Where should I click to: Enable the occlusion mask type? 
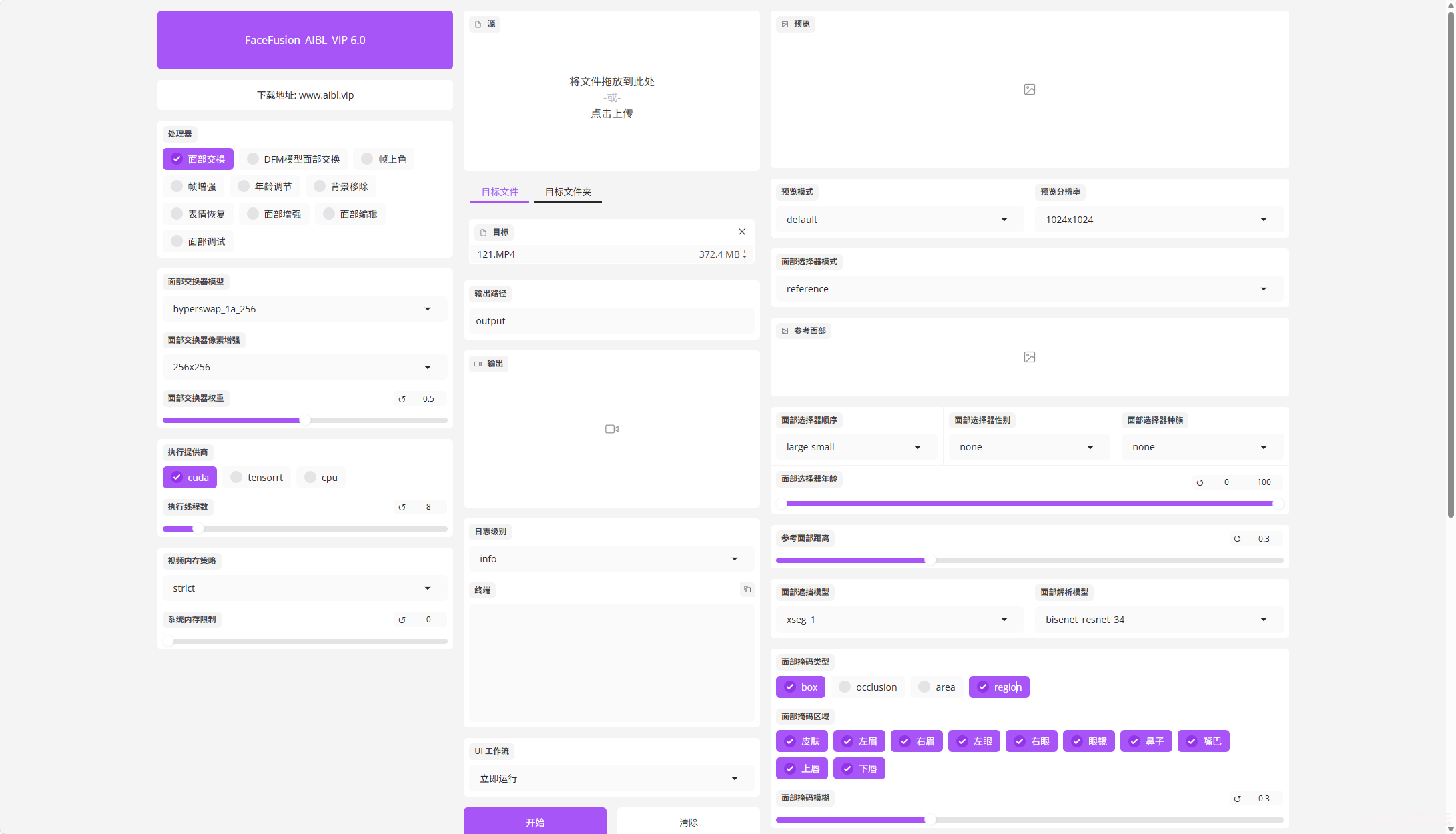(x=867, y=687)
